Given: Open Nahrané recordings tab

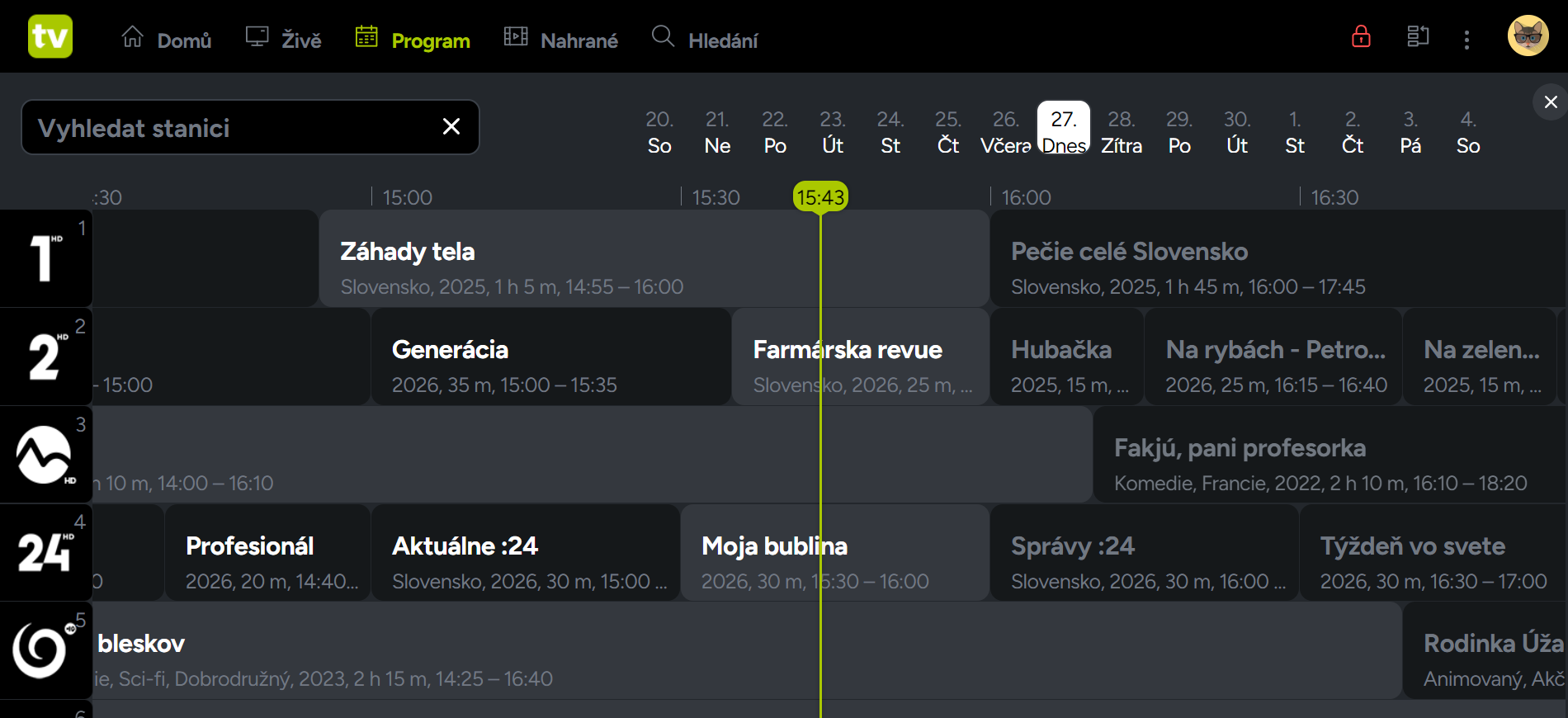Looking at the screenshot, I should pos(561,40).
